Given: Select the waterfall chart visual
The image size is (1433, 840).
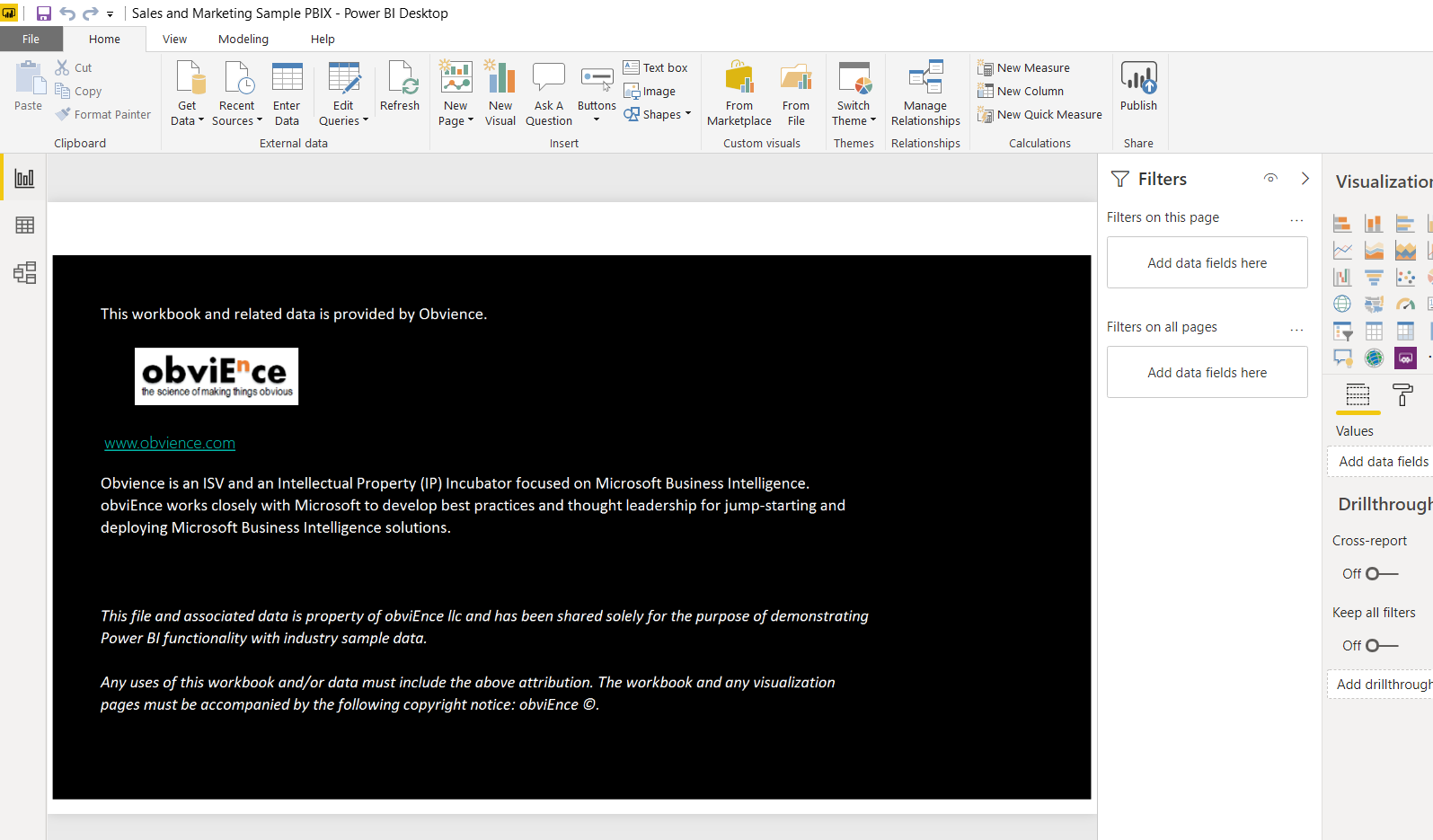Looking at the screenshot, I should point(1342,278).
